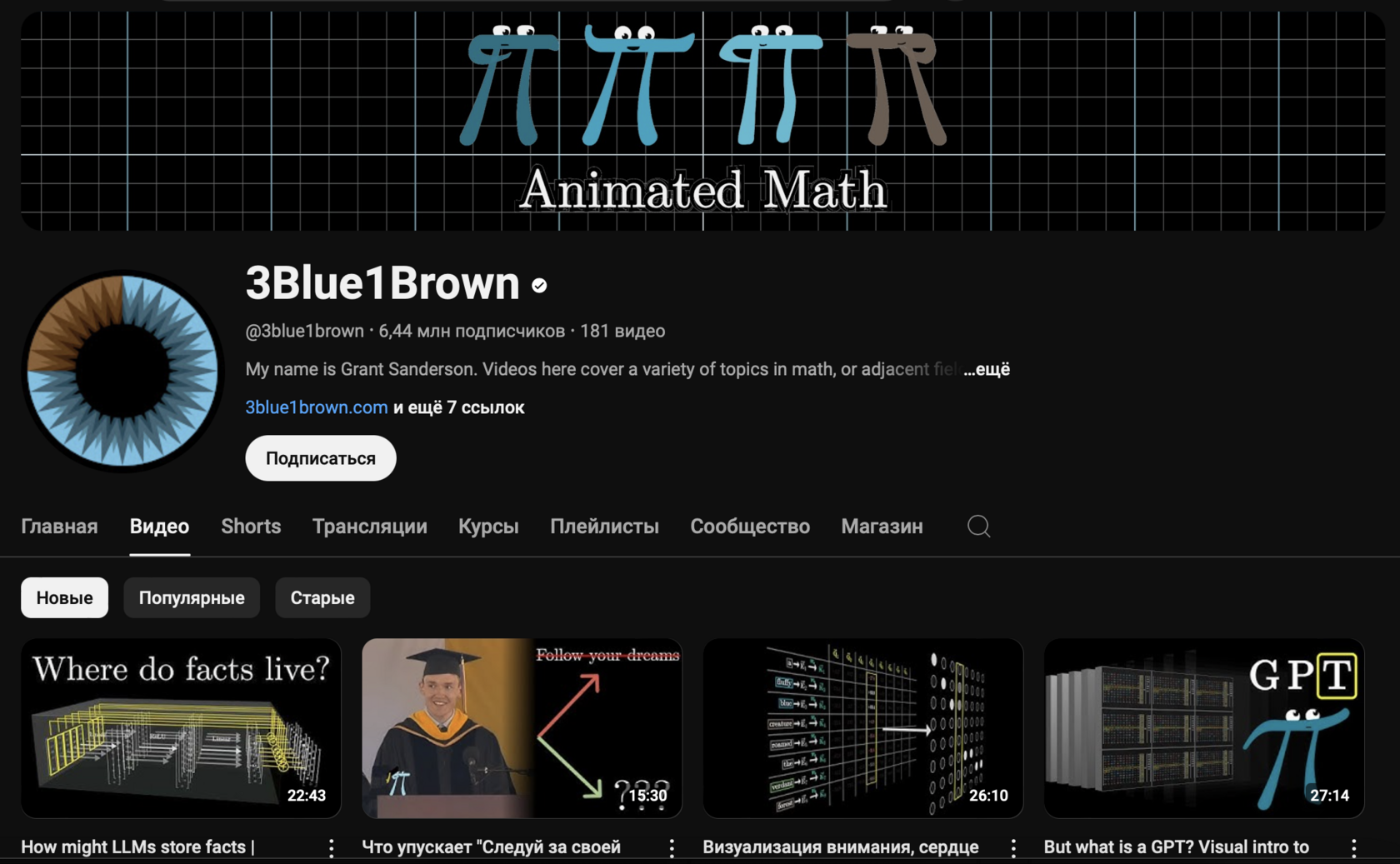The image size is (1400, 864).
Task: Open the Трансляции tab
Action: 370,527
